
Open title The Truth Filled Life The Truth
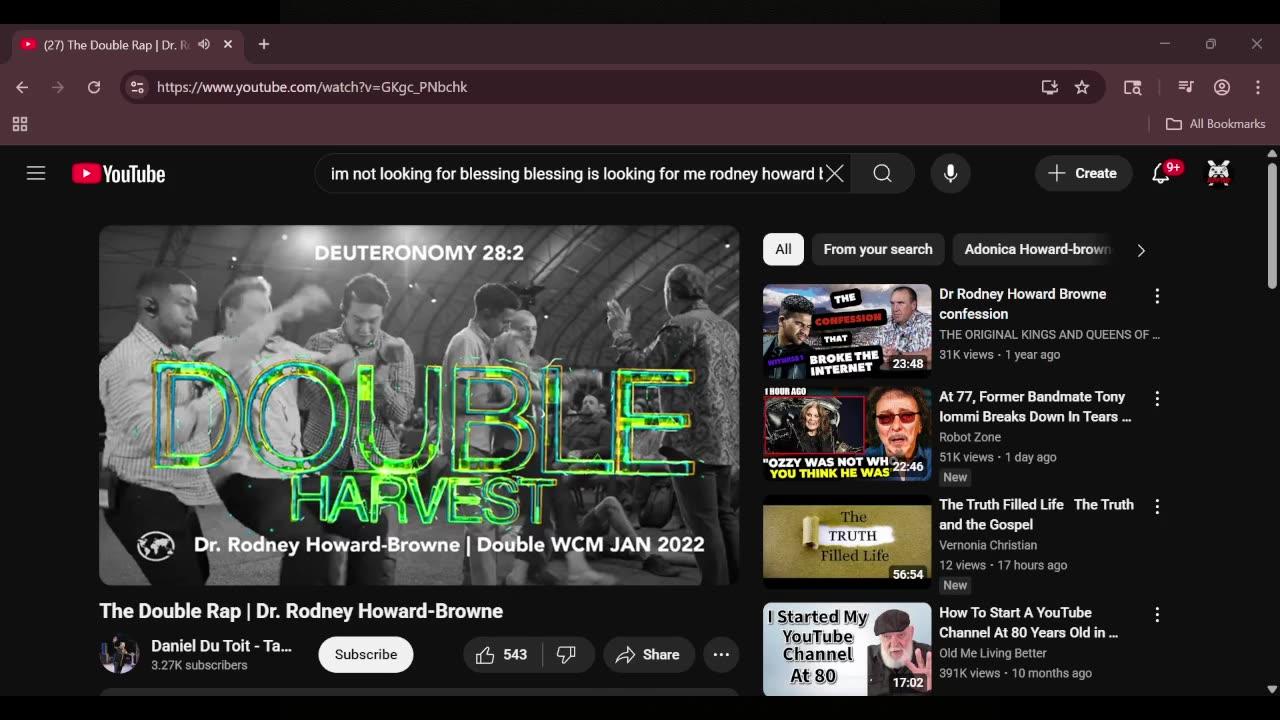click(x=1036, y=514)
